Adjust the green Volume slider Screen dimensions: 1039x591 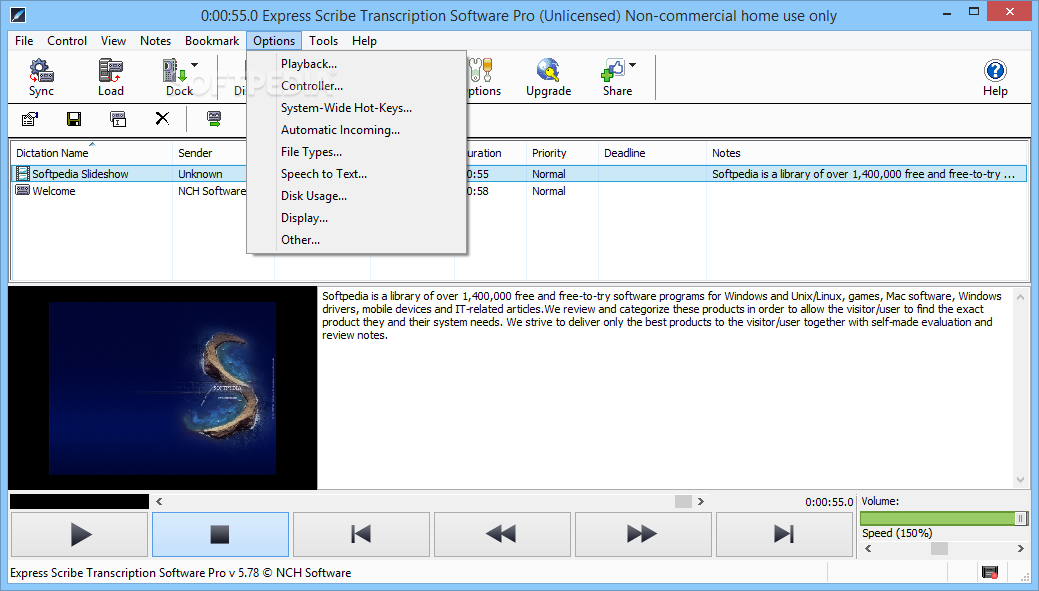click(944, 519)
